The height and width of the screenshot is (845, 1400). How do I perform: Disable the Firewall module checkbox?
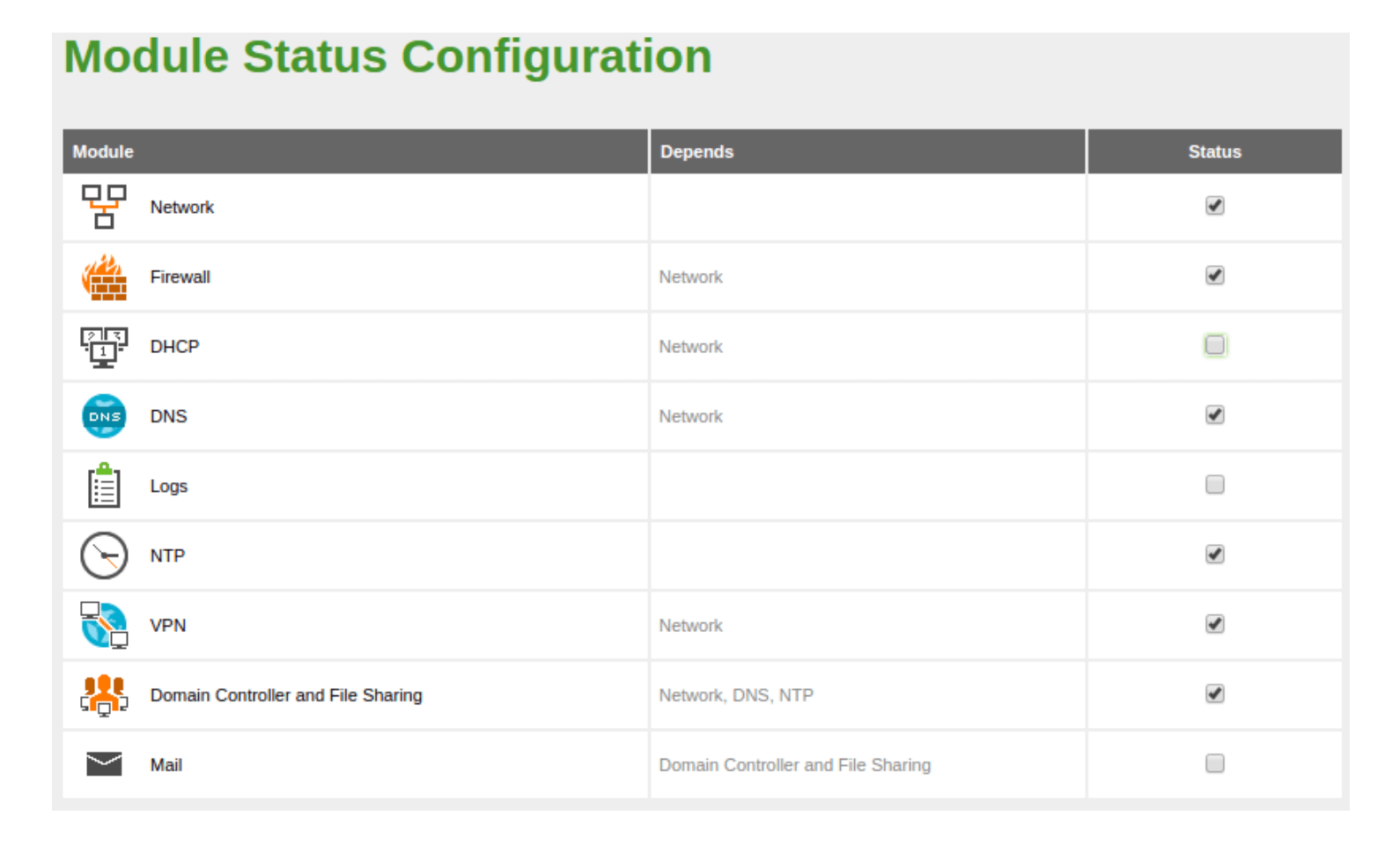point(1214,276)
